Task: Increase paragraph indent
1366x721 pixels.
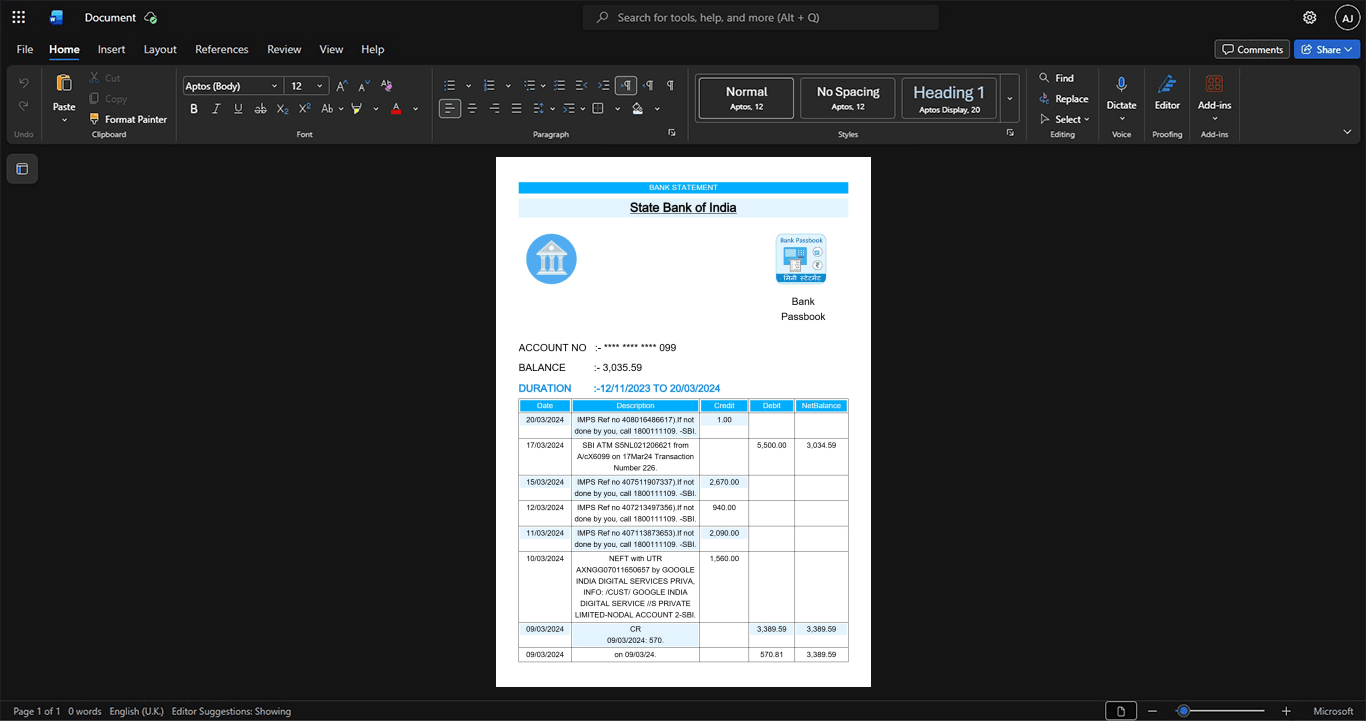Action: [603, 86]
